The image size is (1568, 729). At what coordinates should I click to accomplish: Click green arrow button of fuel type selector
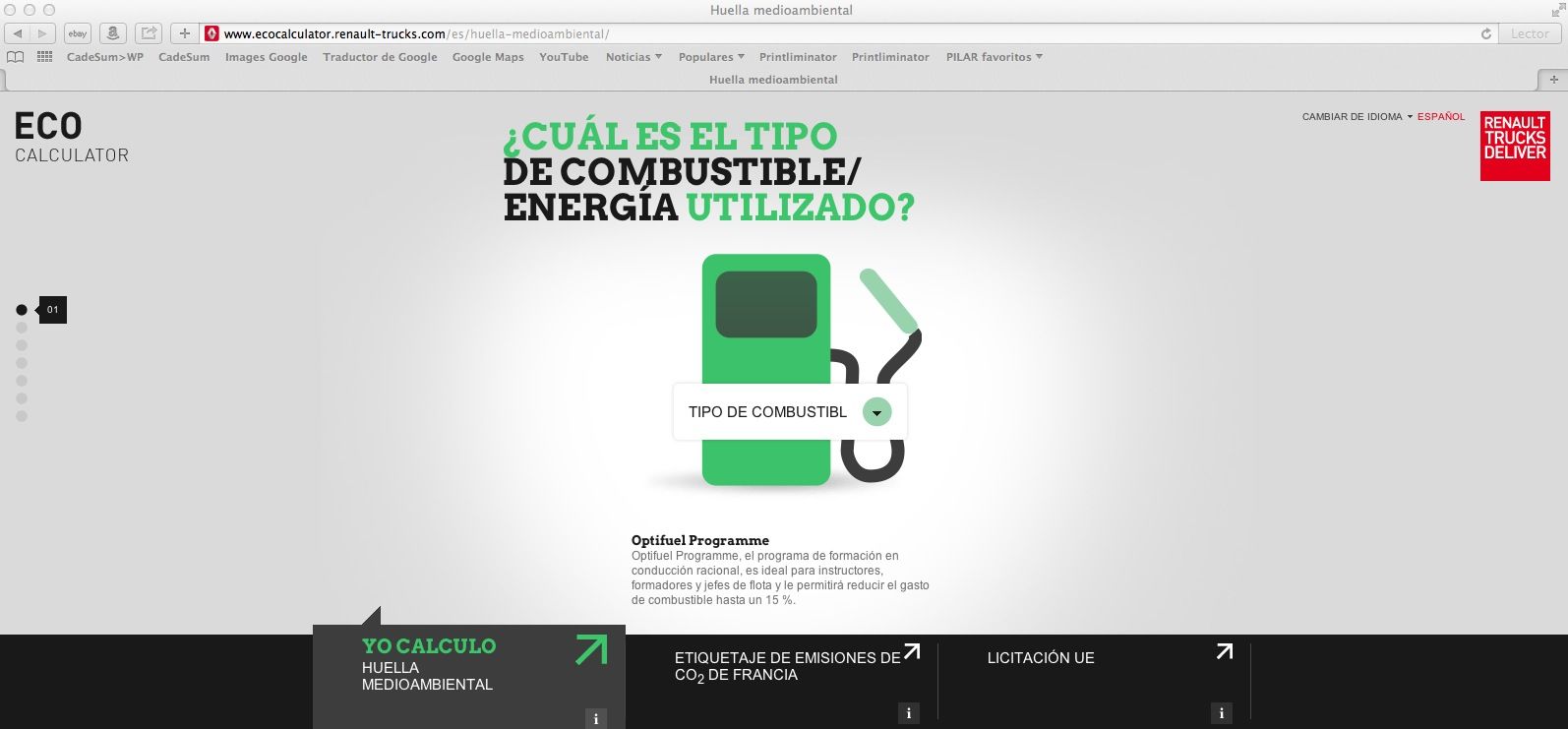(876, 412)
